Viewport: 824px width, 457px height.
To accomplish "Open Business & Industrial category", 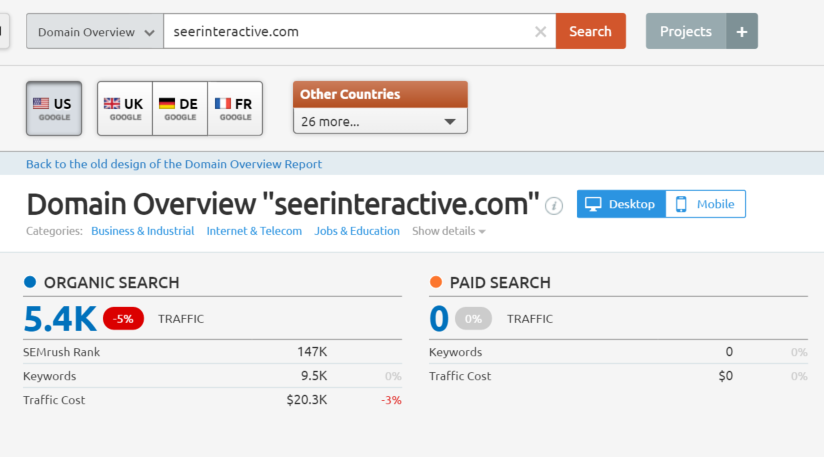I will coord(142,231).
